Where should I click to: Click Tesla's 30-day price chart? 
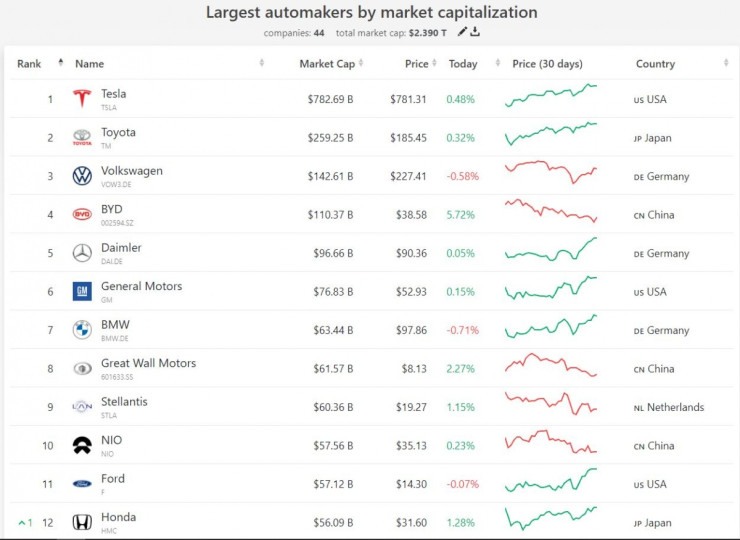click(x=551, y=96)
